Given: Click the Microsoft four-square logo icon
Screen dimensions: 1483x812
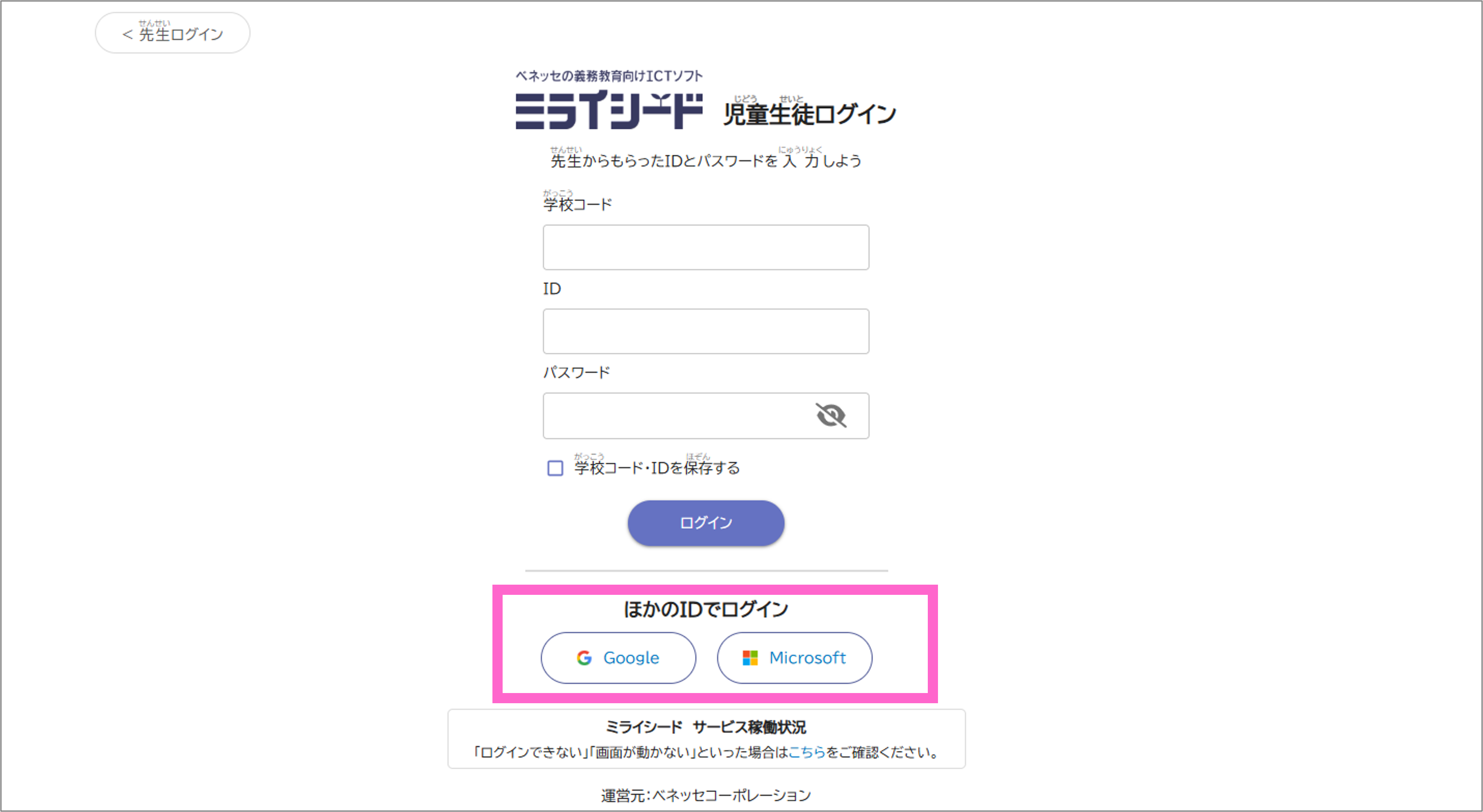Looking at the screenshot, I should tap(750, 658).
